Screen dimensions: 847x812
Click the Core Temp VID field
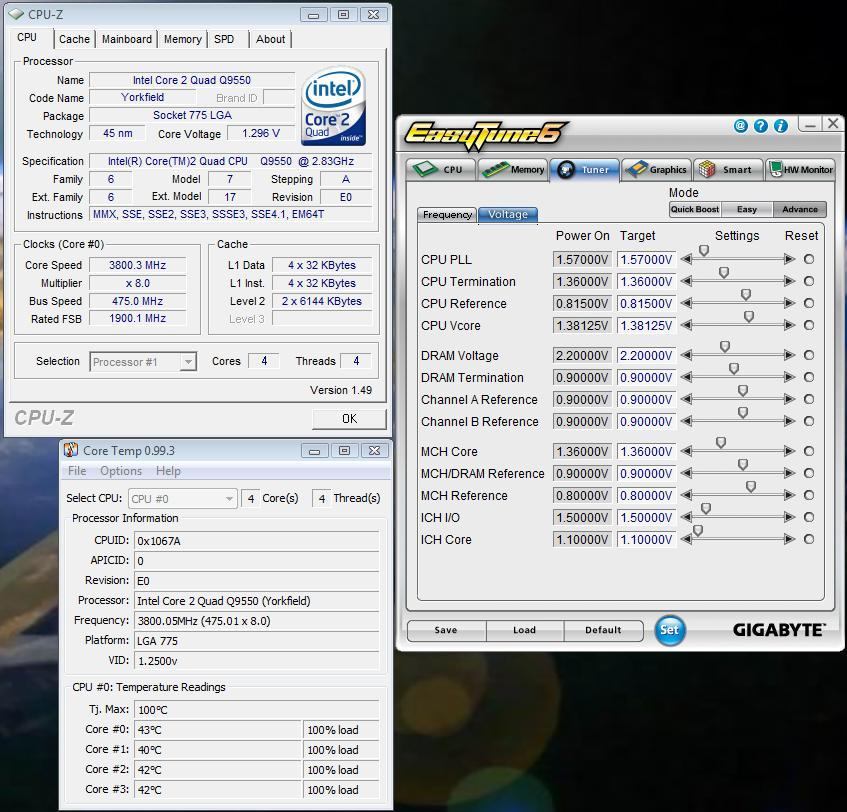coord(257,661)
